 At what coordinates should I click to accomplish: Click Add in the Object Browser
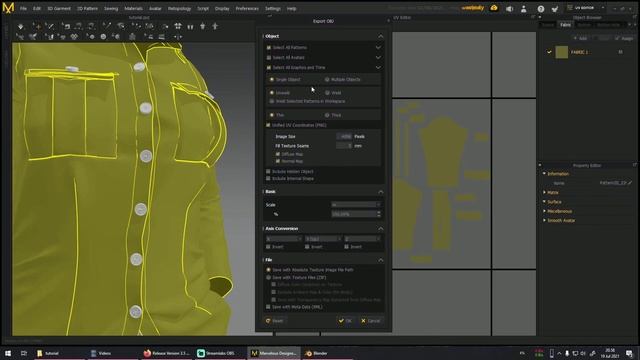tap(580, 38)
